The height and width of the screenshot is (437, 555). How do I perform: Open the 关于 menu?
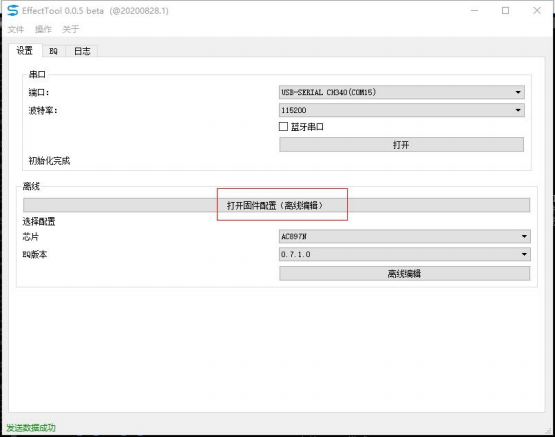point(71,29)
